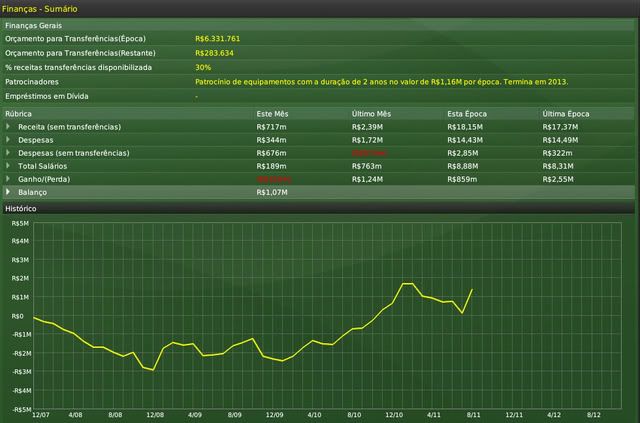The height and width of the screenshot is (423, 640).
Task: Expand the Despesas row arrow
Action: pyautogui.click(x=9, y=140)
